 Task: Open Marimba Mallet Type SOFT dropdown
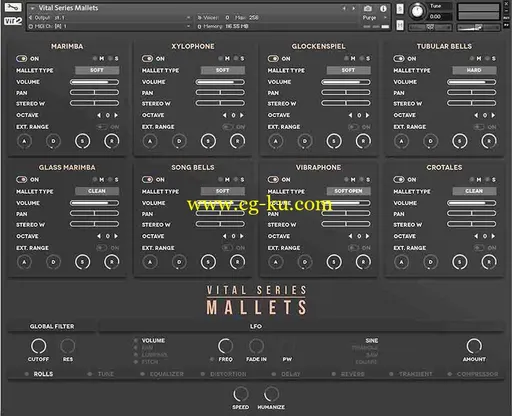point(97,70)
